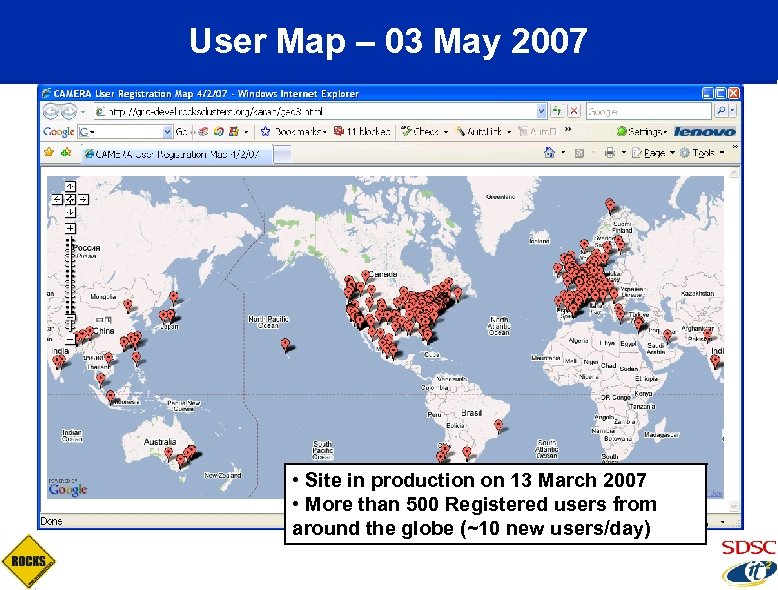This screenshot has width=778, height=590.
Task: Expand Google Toolbar overflow chevron
Action: (568, 130)
